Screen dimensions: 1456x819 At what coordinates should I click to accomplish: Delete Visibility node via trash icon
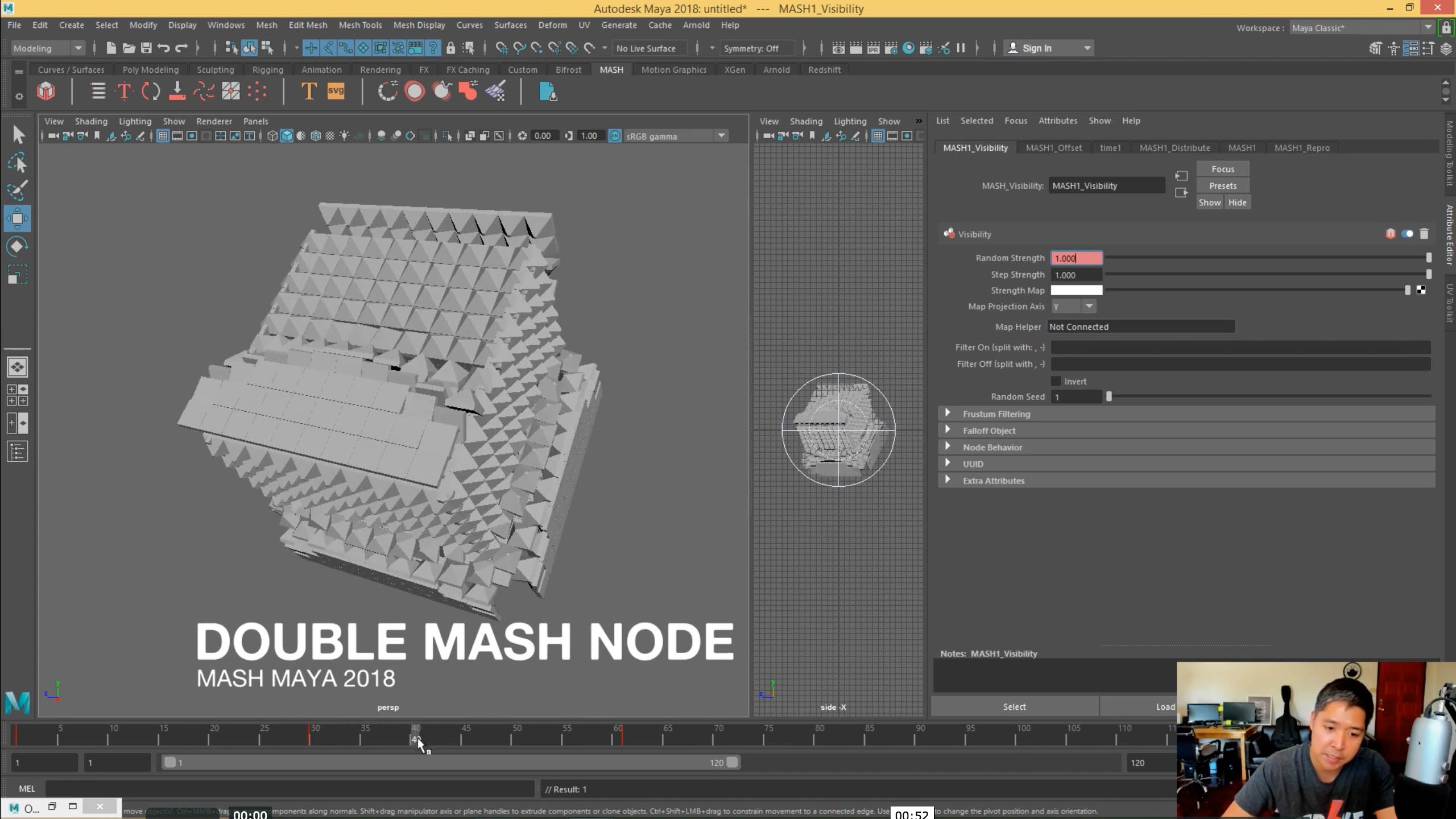coord(1424,234)
